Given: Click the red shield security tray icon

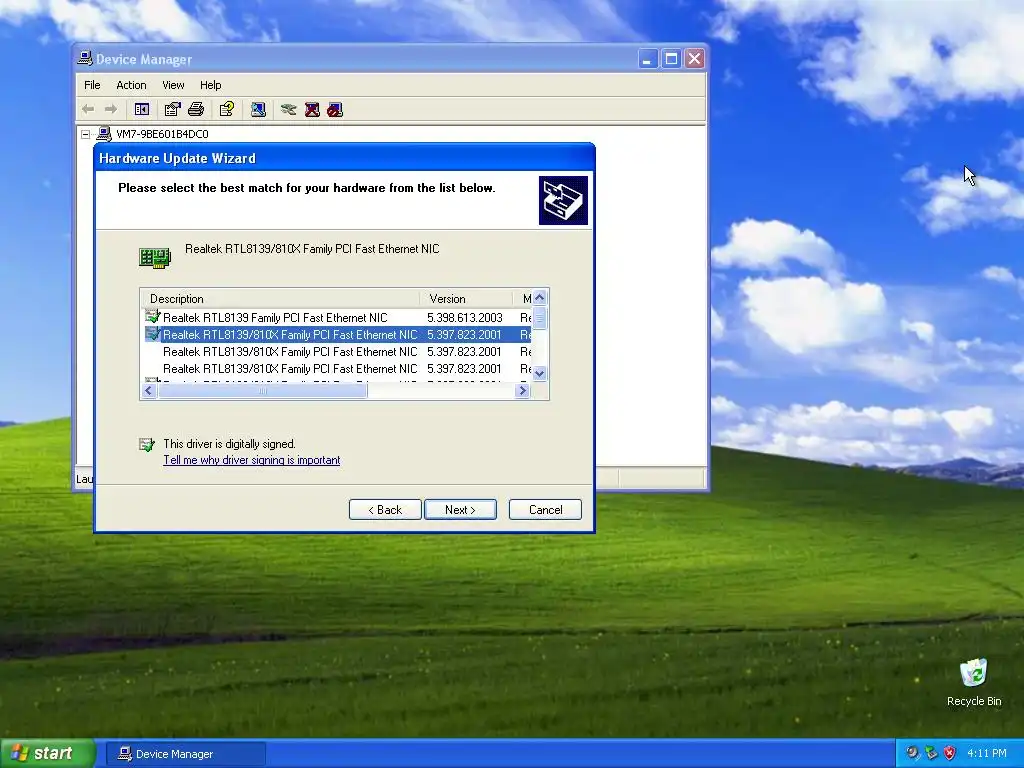Looking at the screenshot, I should tap(950, 754).
